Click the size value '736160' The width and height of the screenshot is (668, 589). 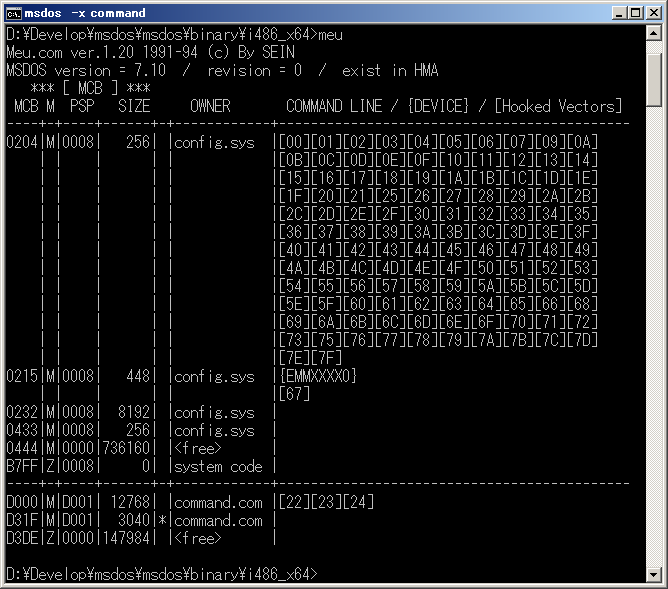tap(126, 448)
